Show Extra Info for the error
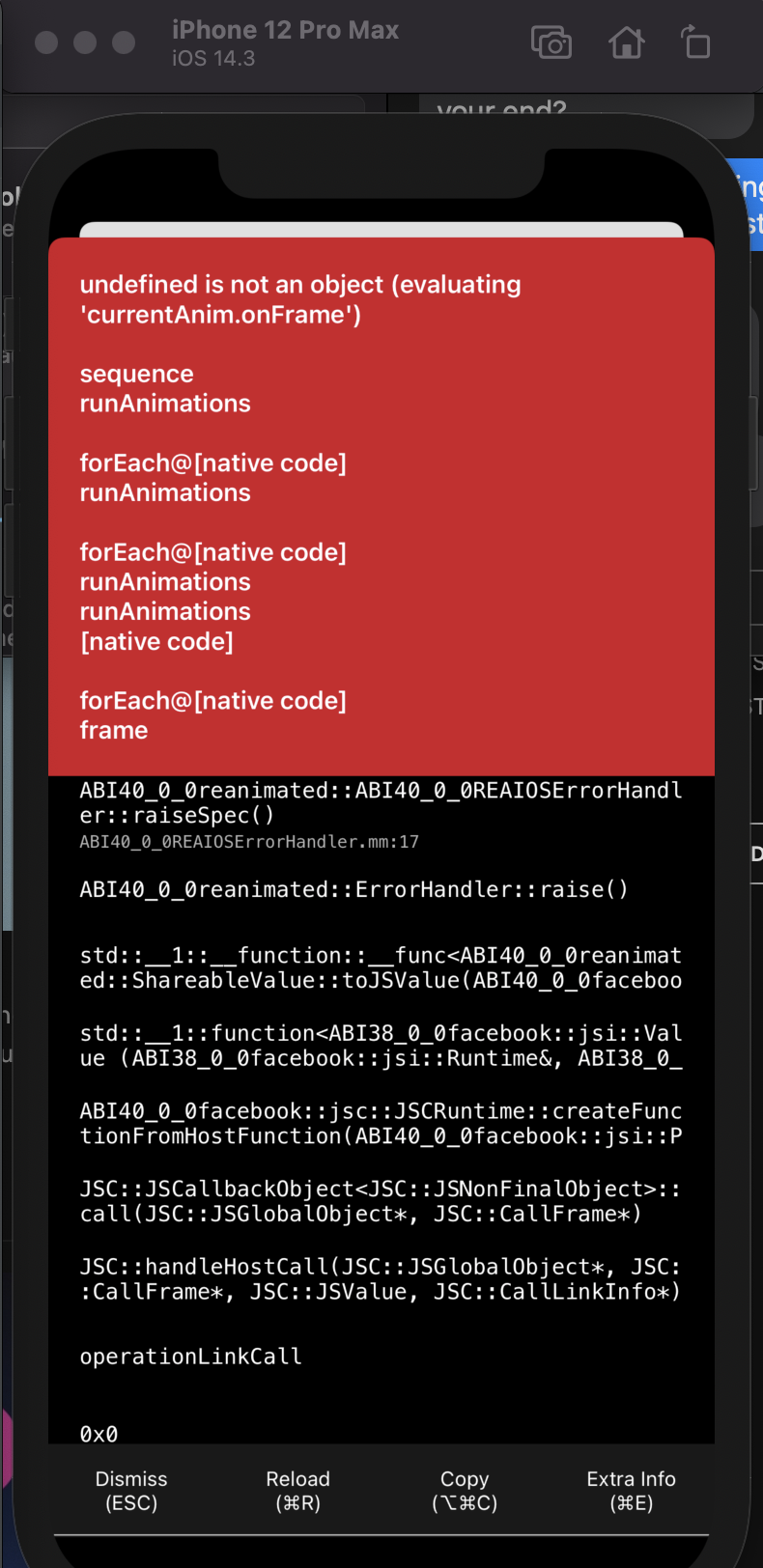Screen dimensions: 763x1568 point(631,1490)
